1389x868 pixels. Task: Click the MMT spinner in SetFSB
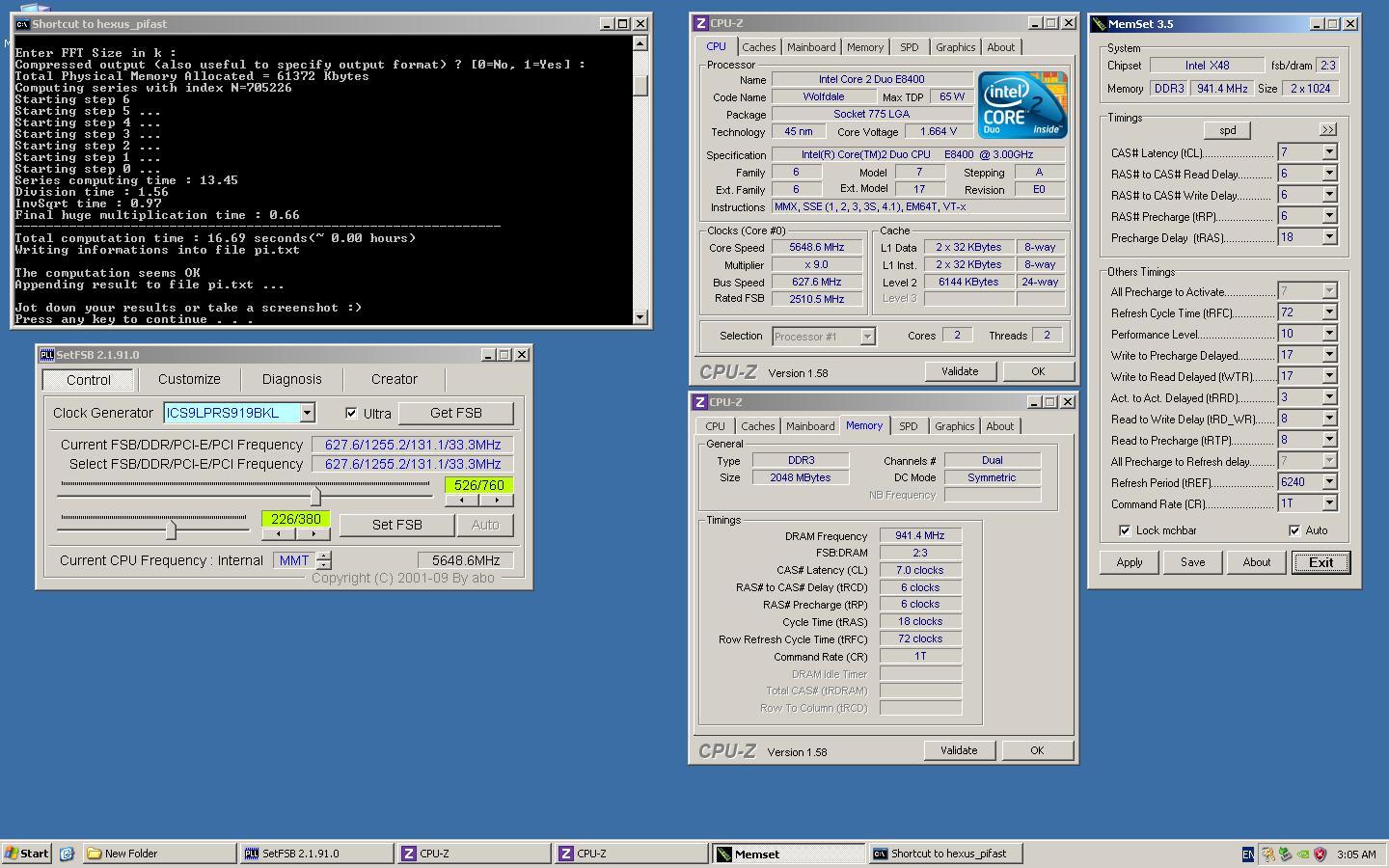324,560
